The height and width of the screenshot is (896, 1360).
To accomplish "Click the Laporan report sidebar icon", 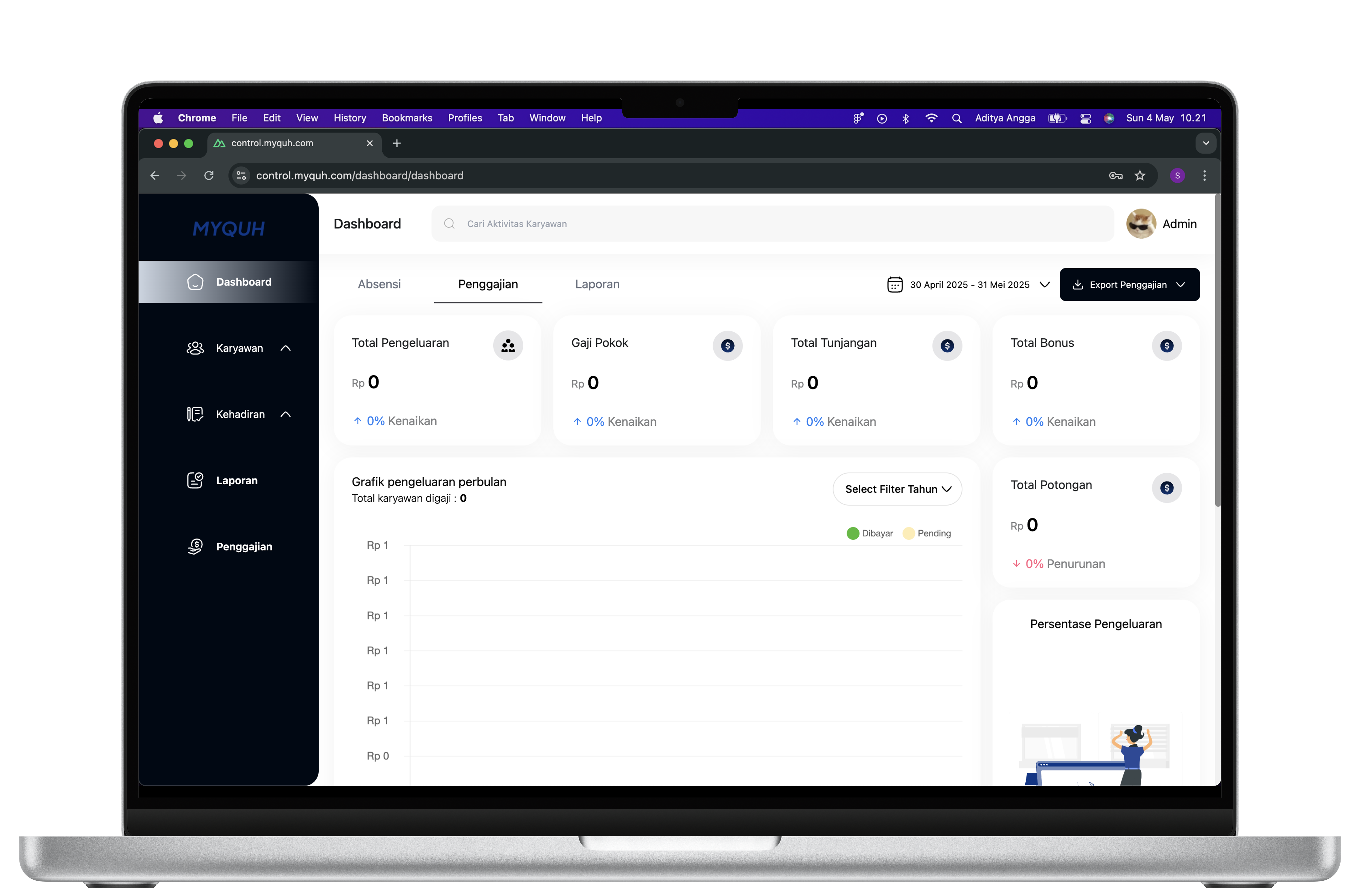I will coord(195,481).
